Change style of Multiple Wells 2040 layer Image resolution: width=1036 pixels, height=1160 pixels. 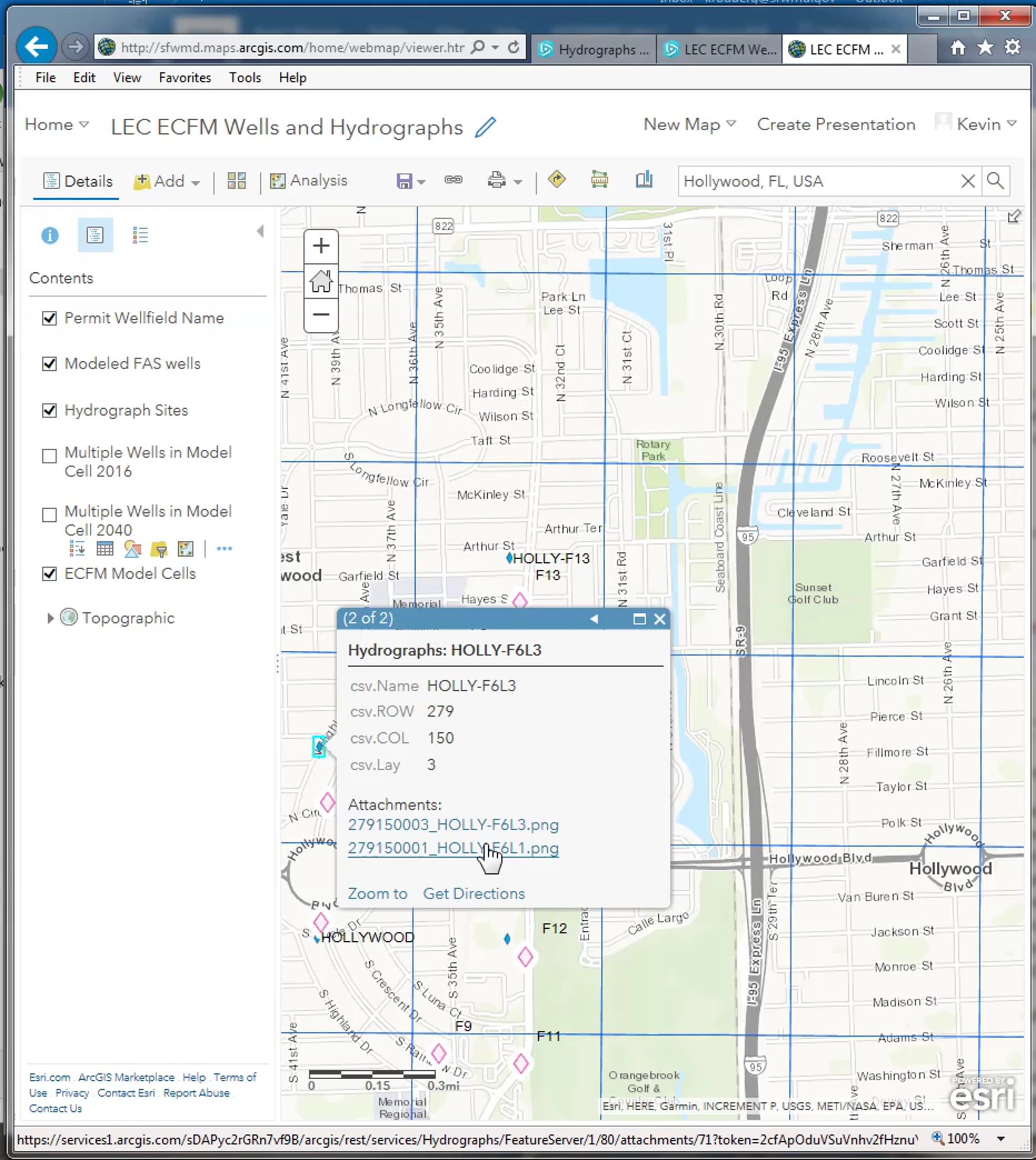point(132,548)
